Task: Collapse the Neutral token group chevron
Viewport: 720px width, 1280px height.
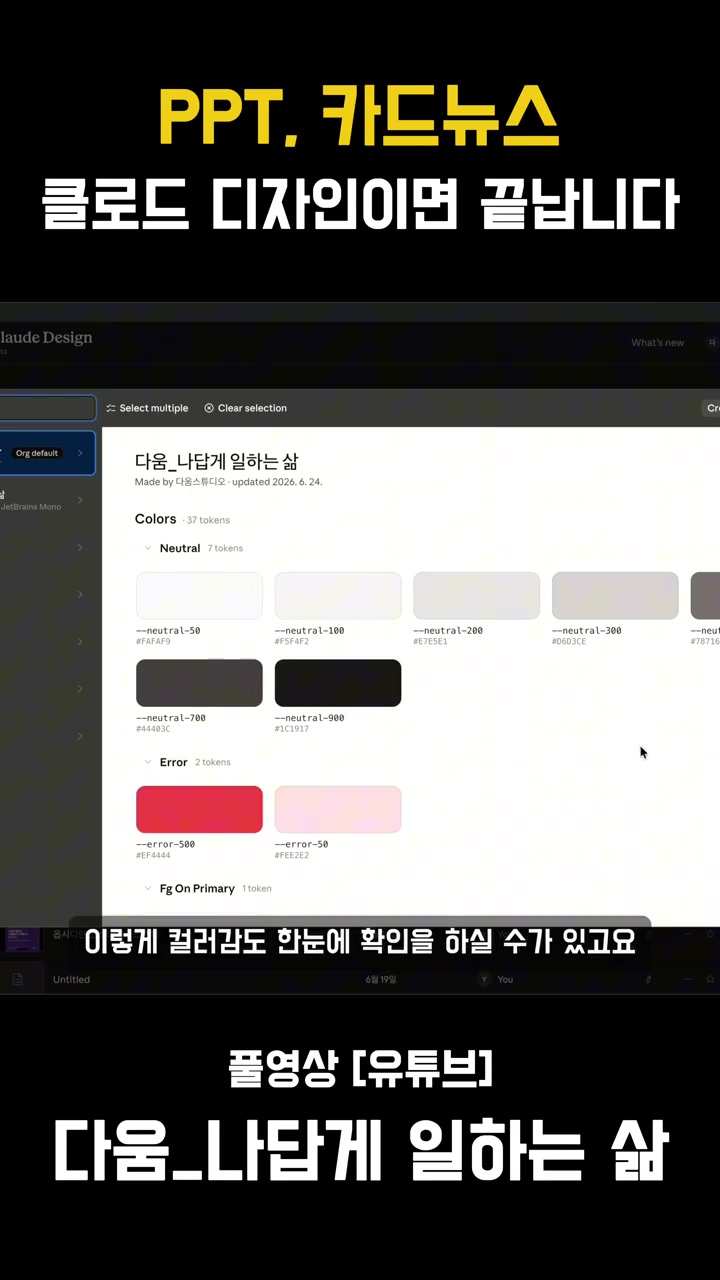Action: pyautogui.click(x=148, y=548)
